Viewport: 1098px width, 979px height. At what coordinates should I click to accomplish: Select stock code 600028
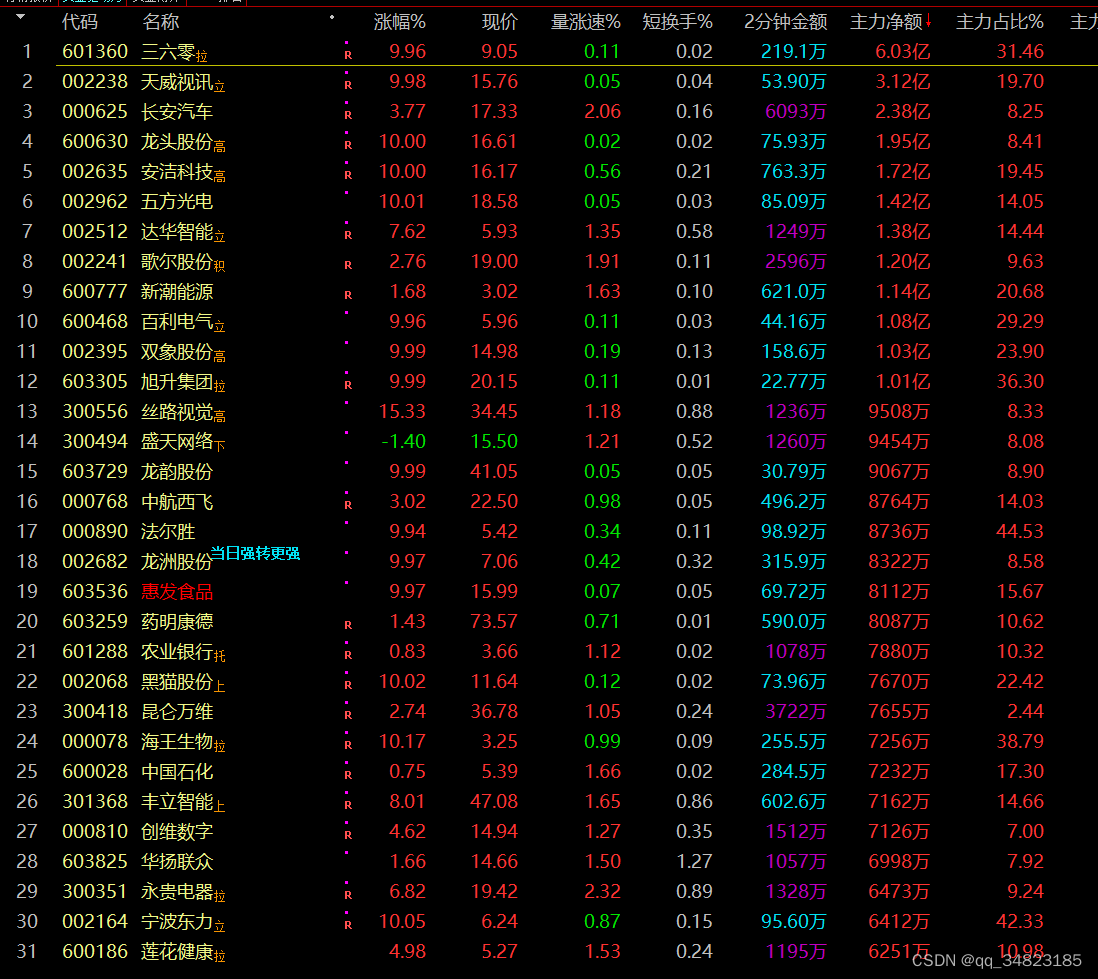[x=95, y=772]
